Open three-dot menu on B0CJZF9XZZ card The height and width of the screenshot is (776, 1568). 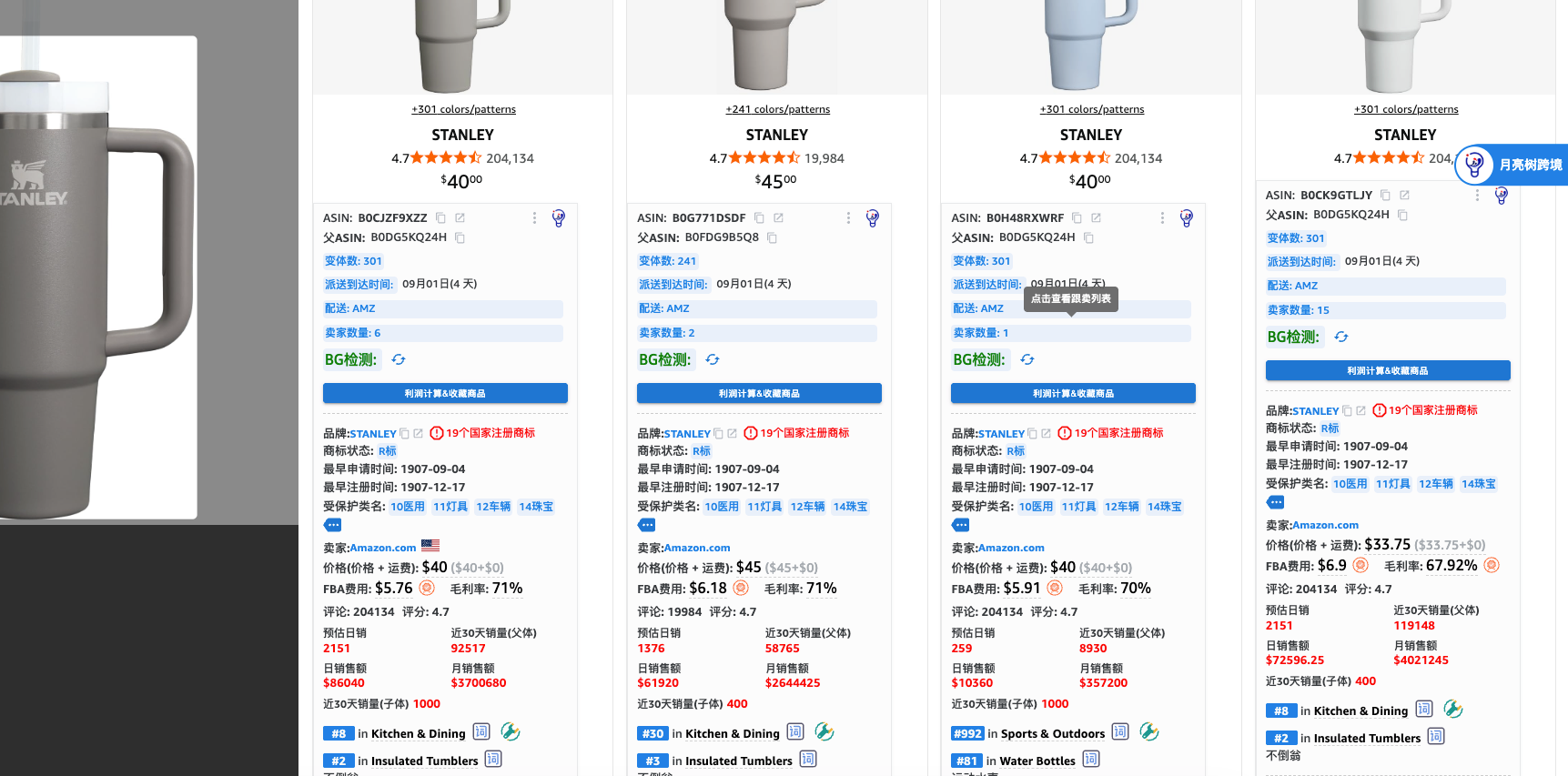(534, 218)
